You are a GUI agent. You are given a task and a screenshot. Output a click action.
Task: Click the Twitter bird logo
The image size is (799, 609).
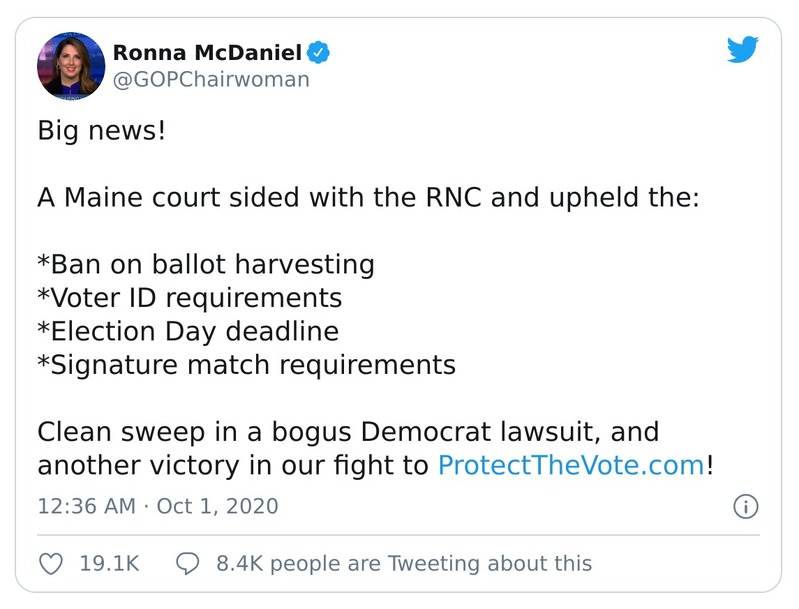click(742, 50)
